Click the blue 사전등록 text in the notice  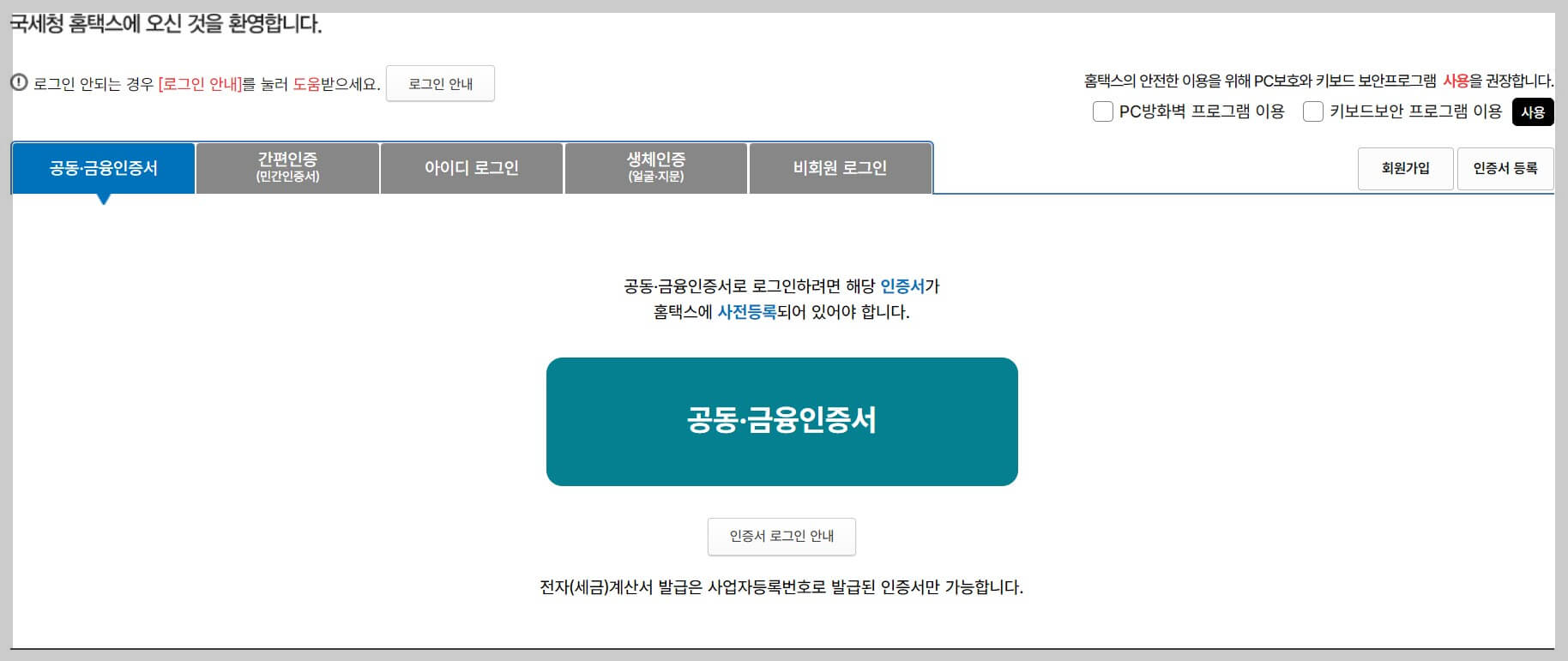(746, 312)
